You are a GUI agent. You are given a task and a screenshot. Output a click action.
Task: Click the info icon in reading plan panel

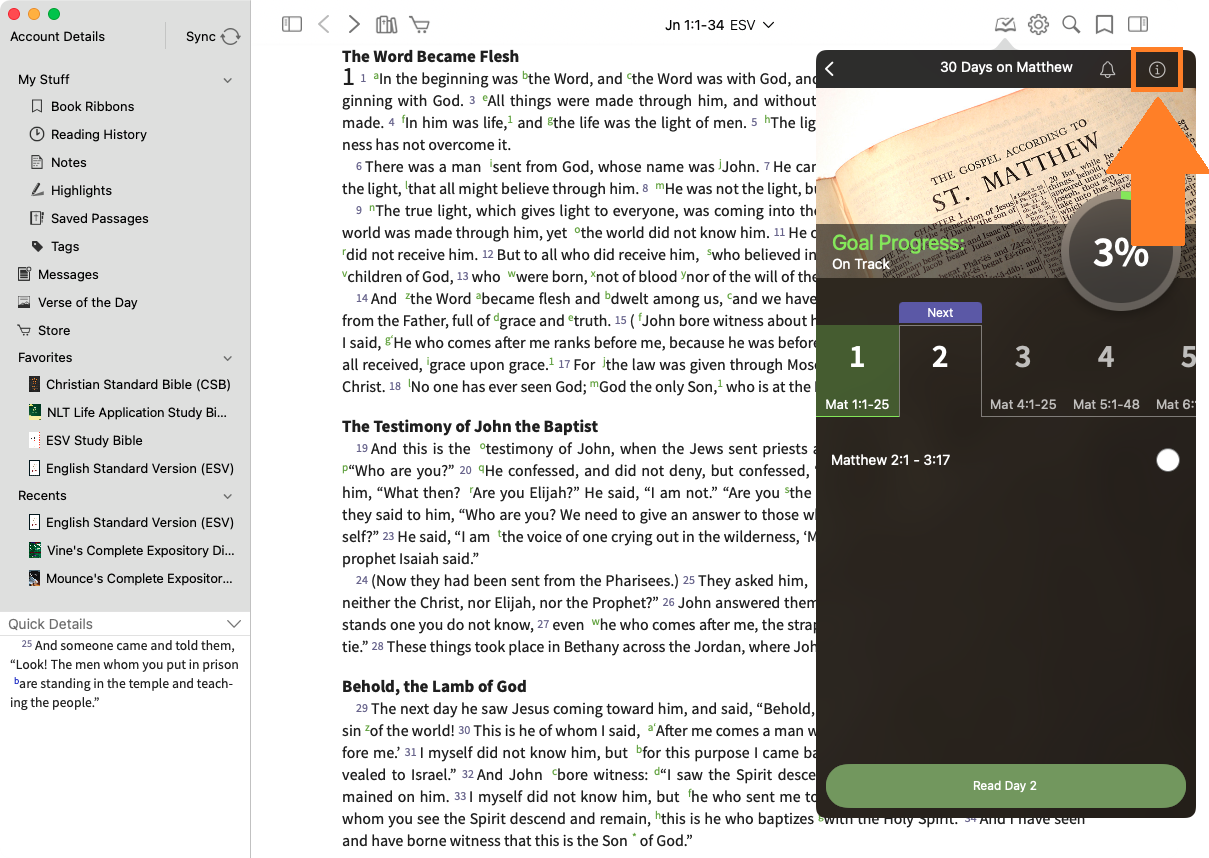click(1157, 70)
